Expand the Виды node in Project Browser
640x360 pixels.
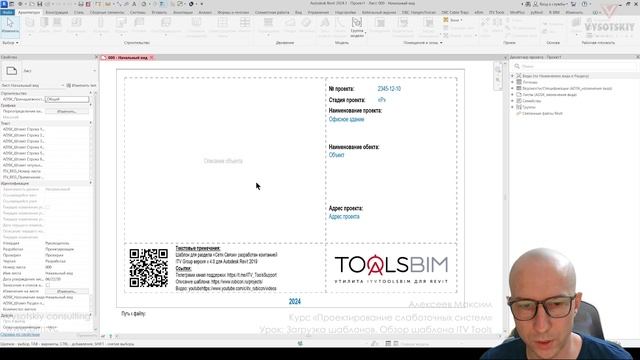[513, 76]
